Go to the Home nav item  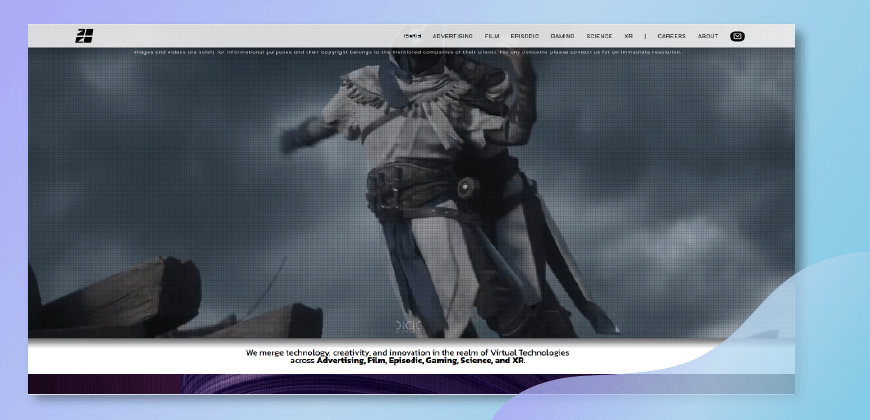tap(412, 36)
